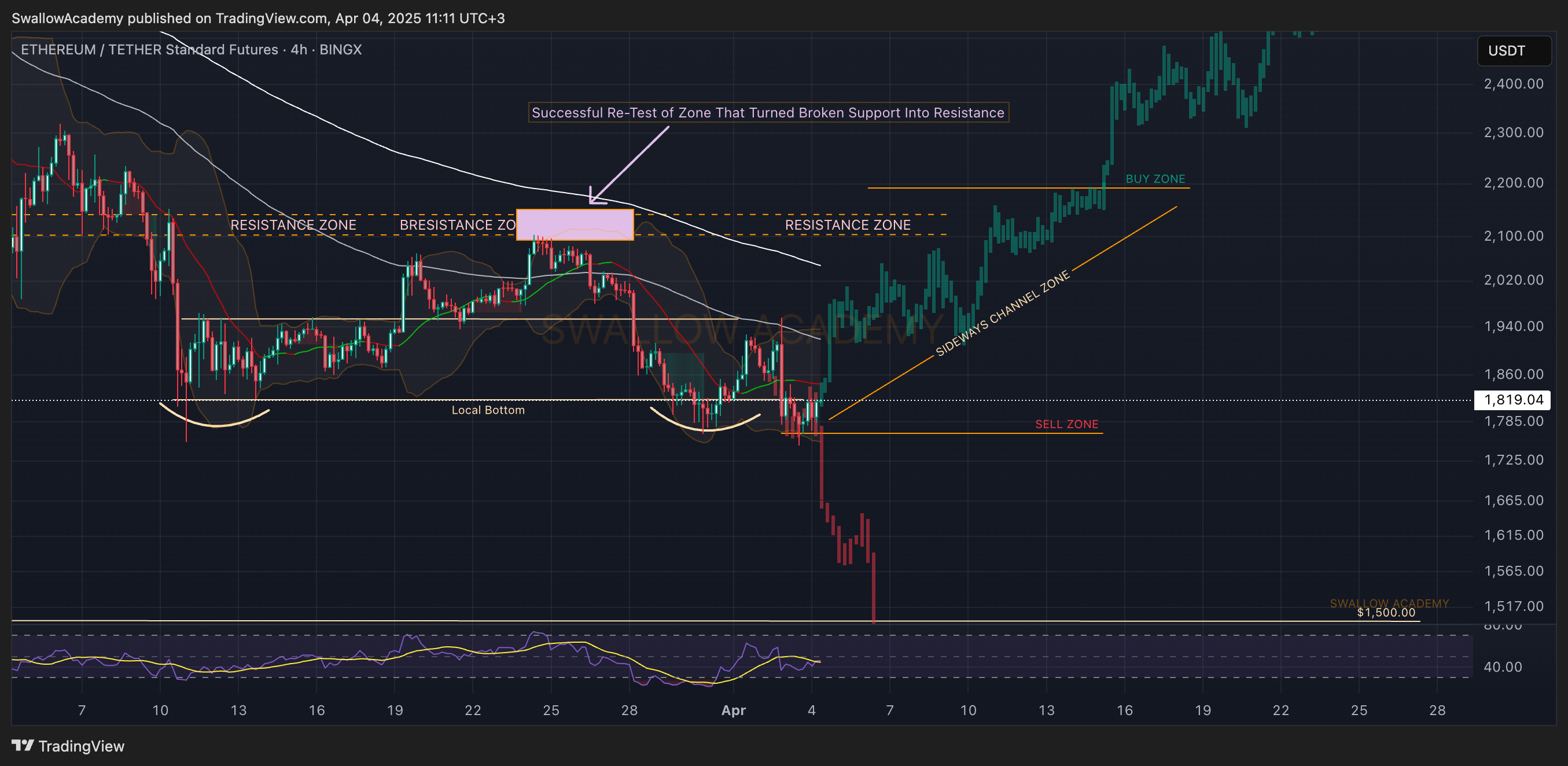1568x766 pixels.
Task: Click the BRESISTANCE ZO label
Action: pyautogui.click(x=458, y=225)
